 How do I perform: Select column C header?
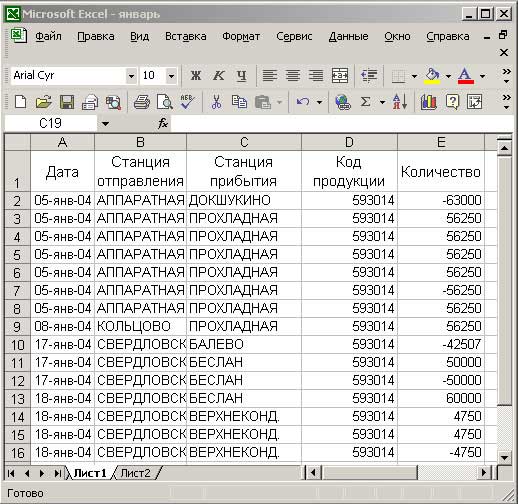[244, 142]
